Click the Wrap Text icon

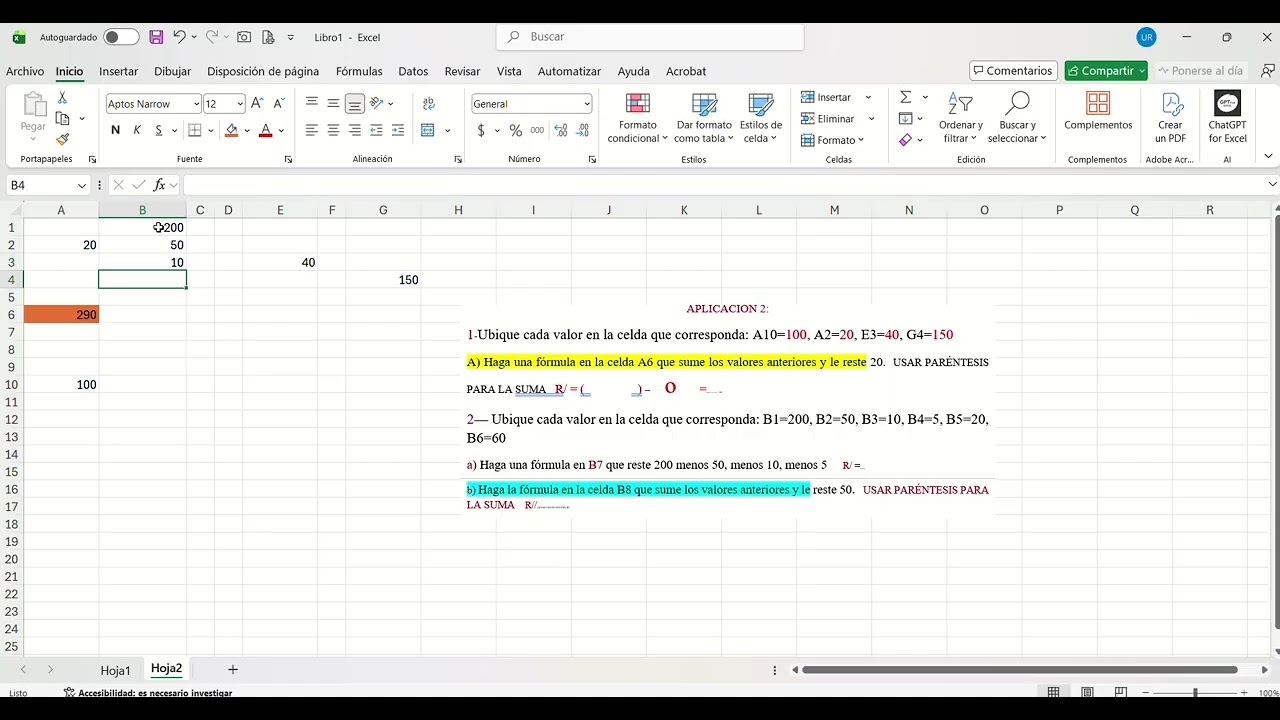click(429, 104)
